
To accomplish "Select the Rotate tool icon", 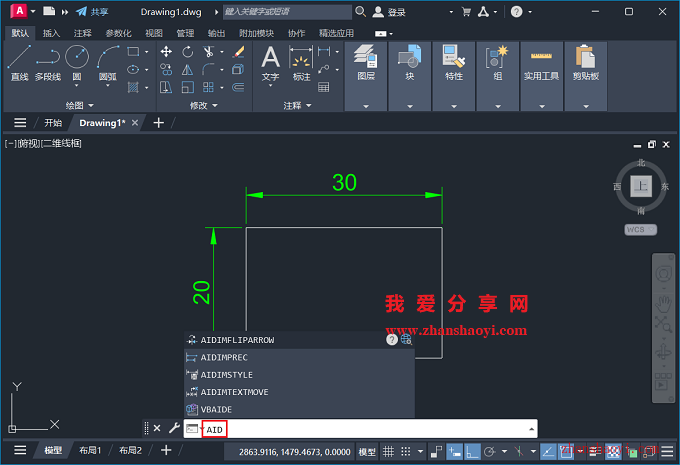I will (187, 52).
